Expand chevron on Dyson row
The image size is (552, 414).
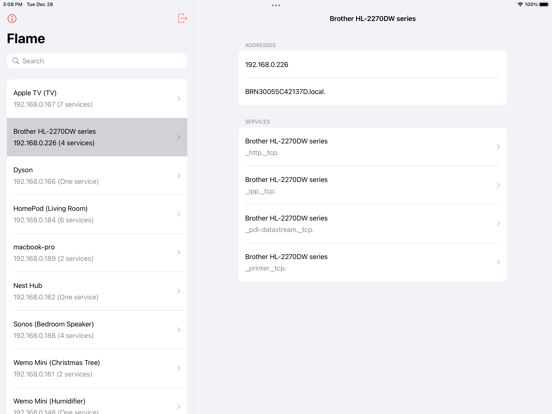point(179,176)
